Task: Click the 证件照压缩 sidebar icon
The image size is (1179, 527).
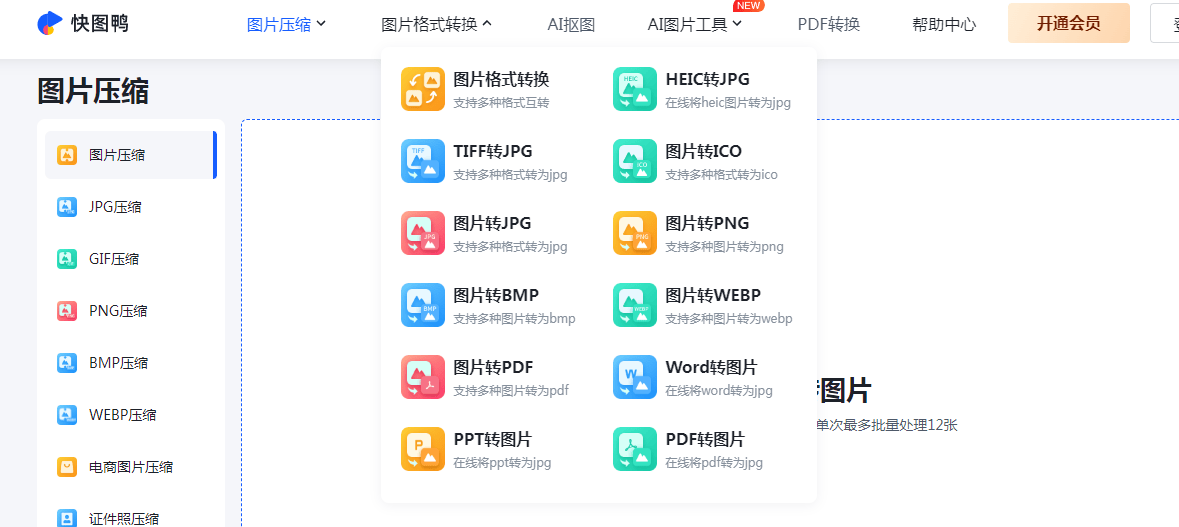Action: click(x=67, y=519)
